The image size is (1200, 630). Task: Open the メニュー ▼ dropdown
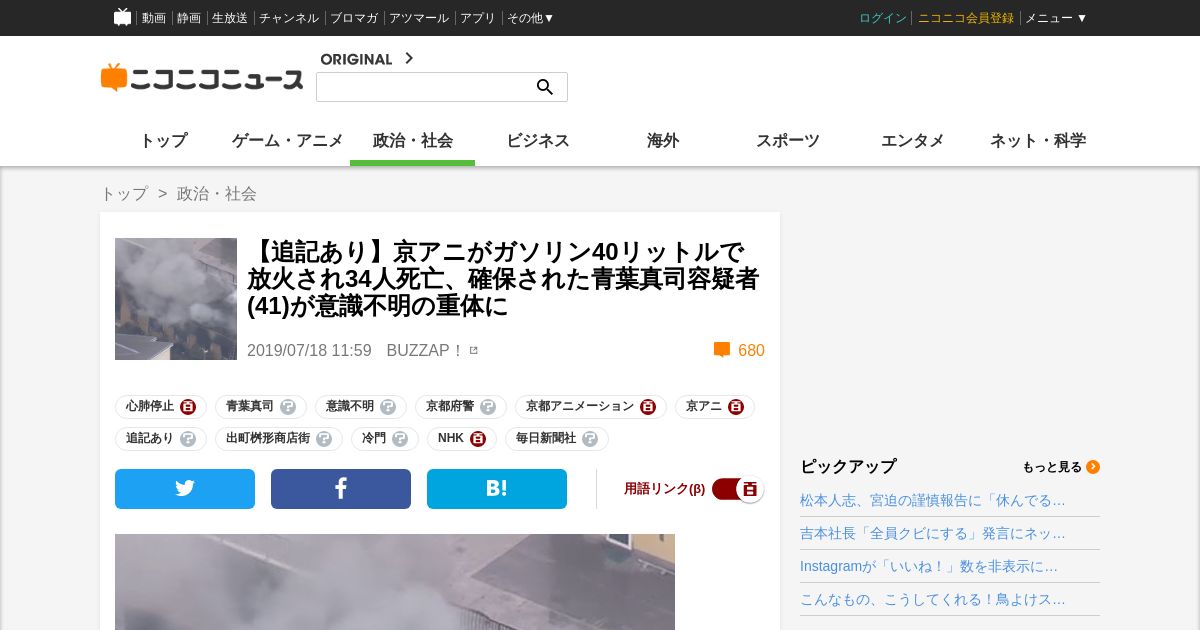(x=1056, y=18)
